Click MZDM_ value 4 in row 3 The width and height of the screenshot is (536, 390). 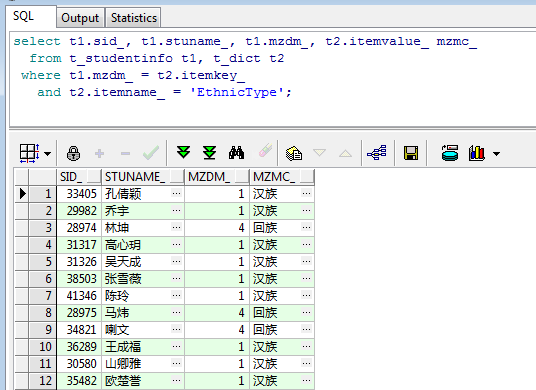pyautogui.click(x=241, y=228)
